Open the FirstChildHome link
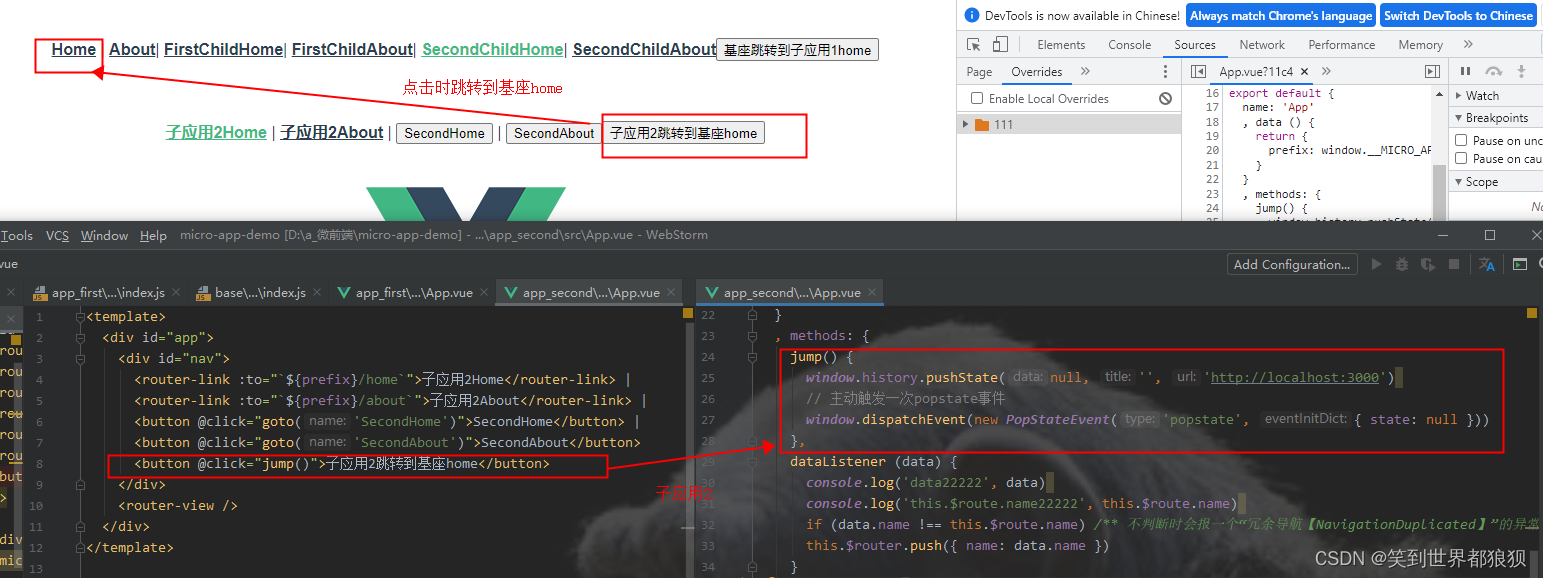This screenshot has width=1543, height=578. coord(224,49)
